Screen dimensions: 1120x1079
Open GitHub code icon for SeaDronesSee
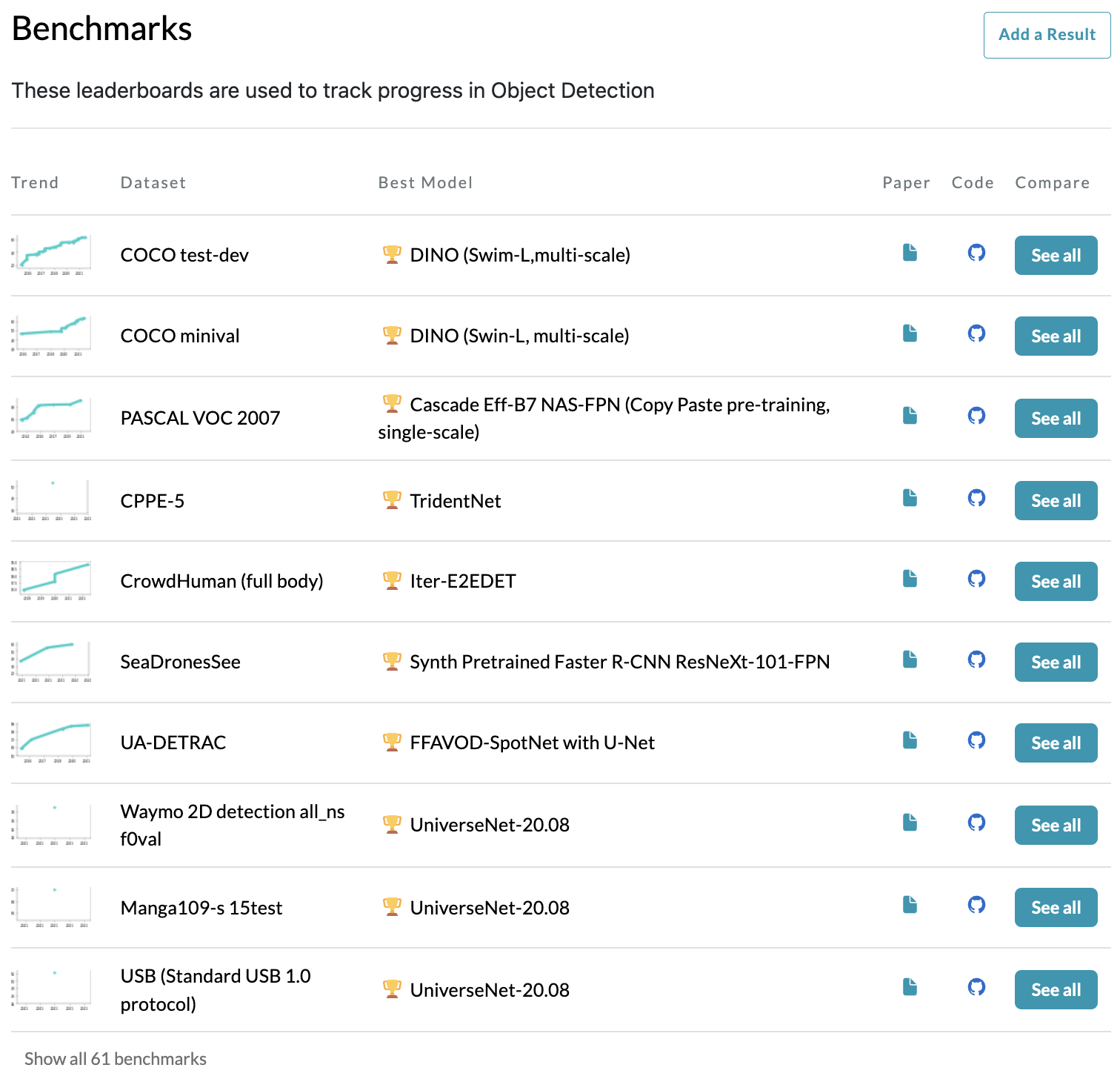click(976, 660)
